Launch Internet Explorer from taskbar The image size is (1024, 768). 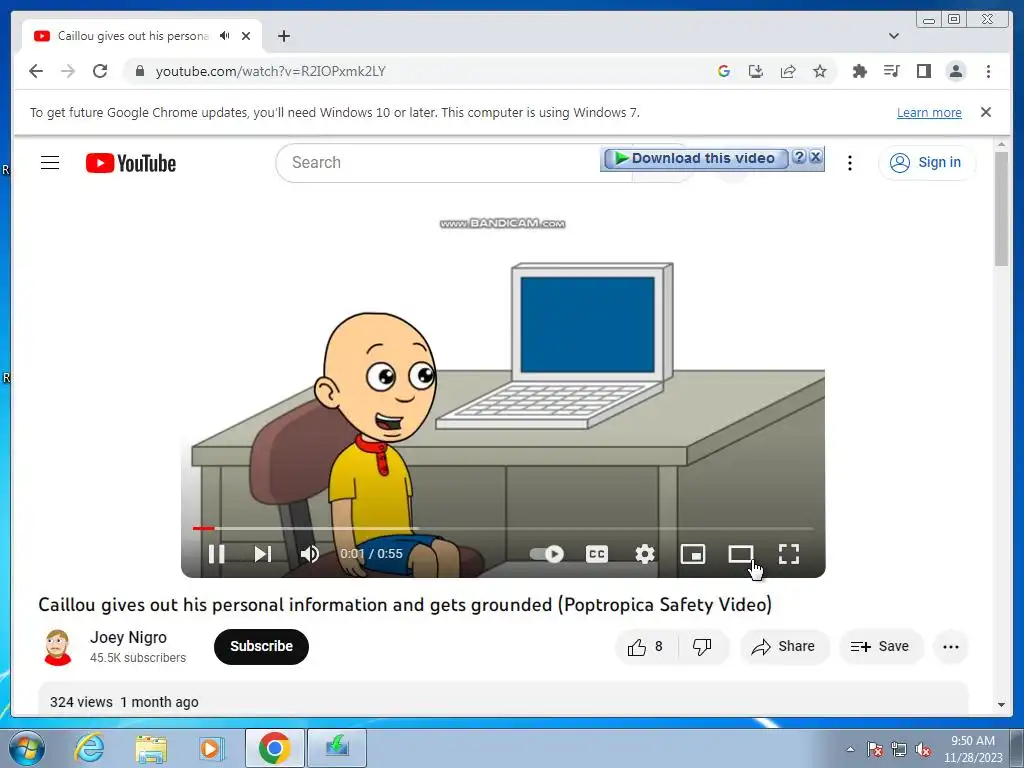(89, 748)
